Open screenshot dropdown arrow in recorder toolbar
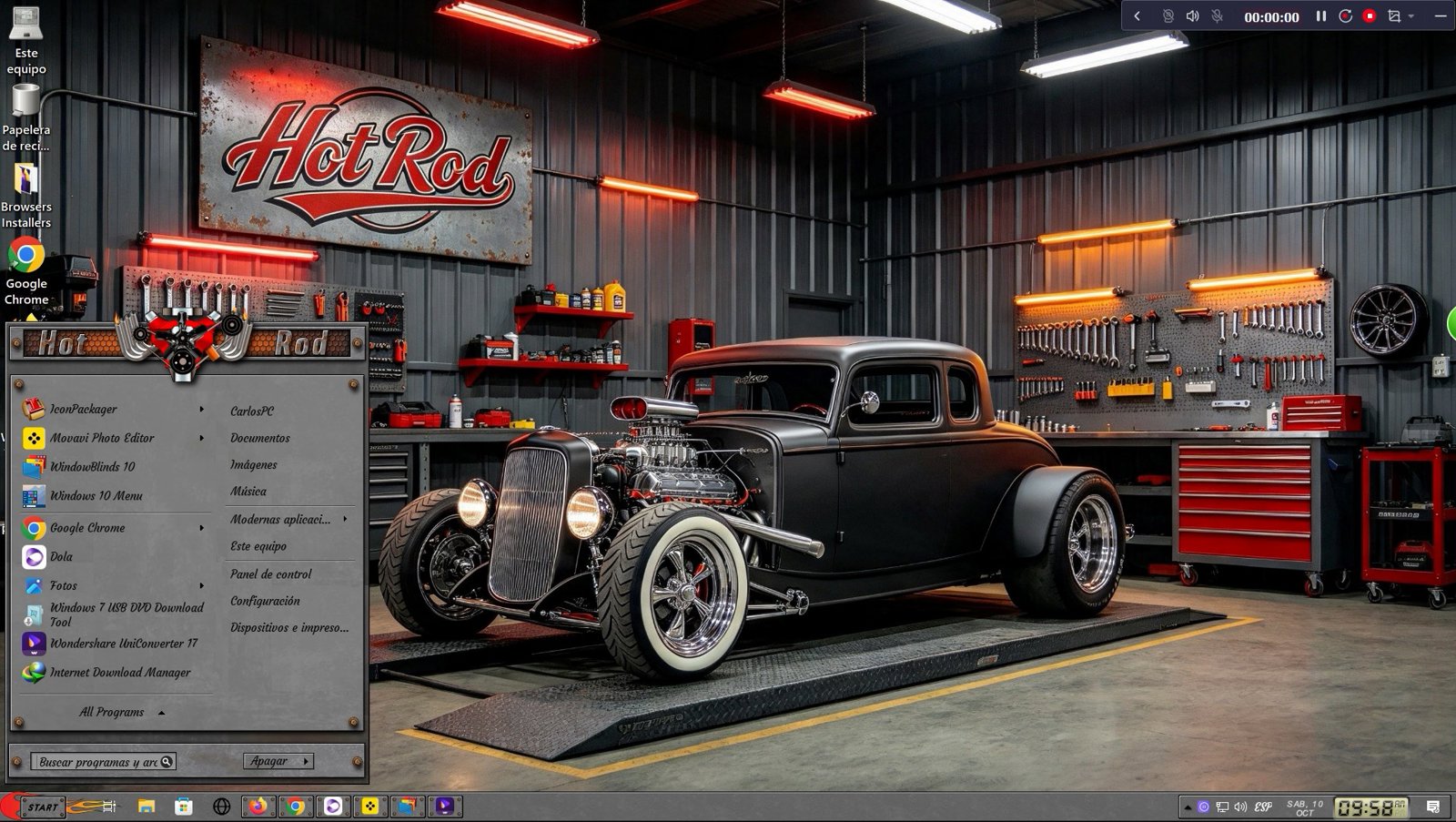Viewport: 1456px width, 822px height. 1411,16
